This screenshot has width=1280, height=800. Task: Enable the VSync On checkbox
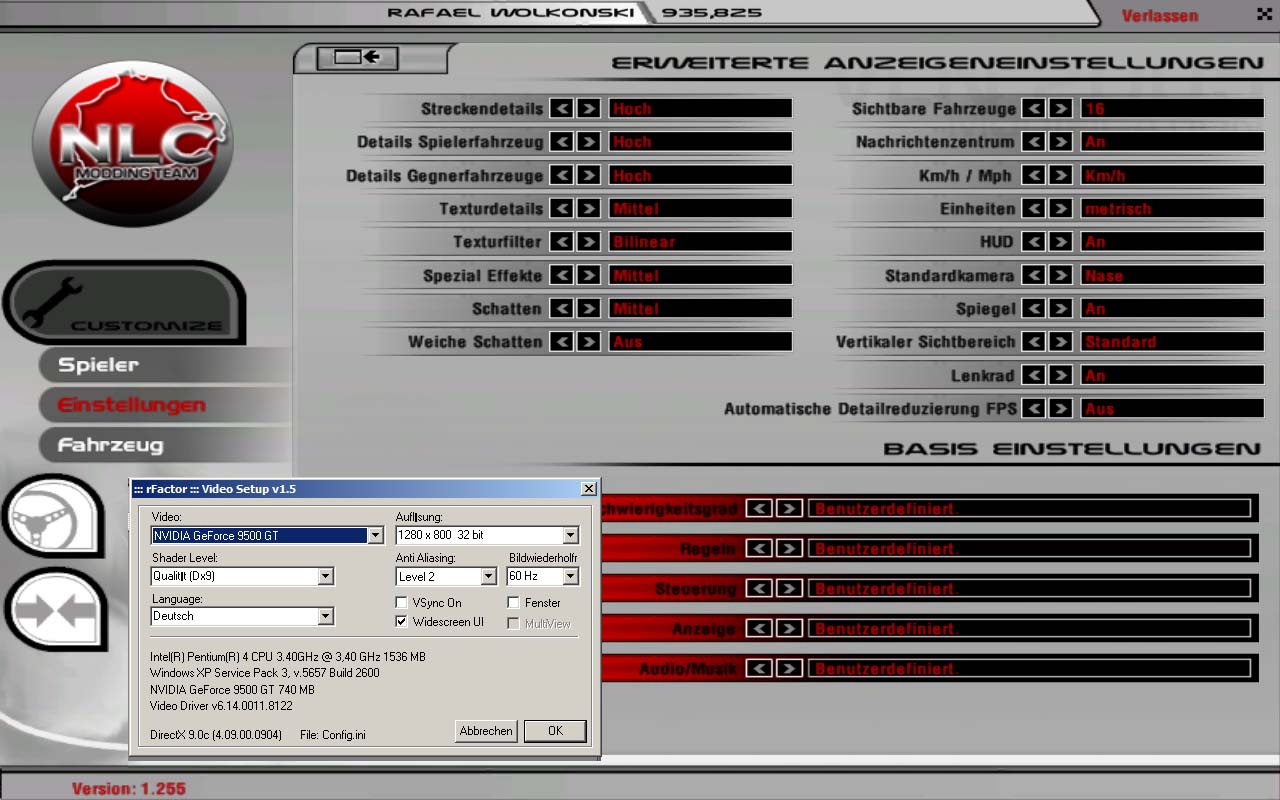[402, 603]
